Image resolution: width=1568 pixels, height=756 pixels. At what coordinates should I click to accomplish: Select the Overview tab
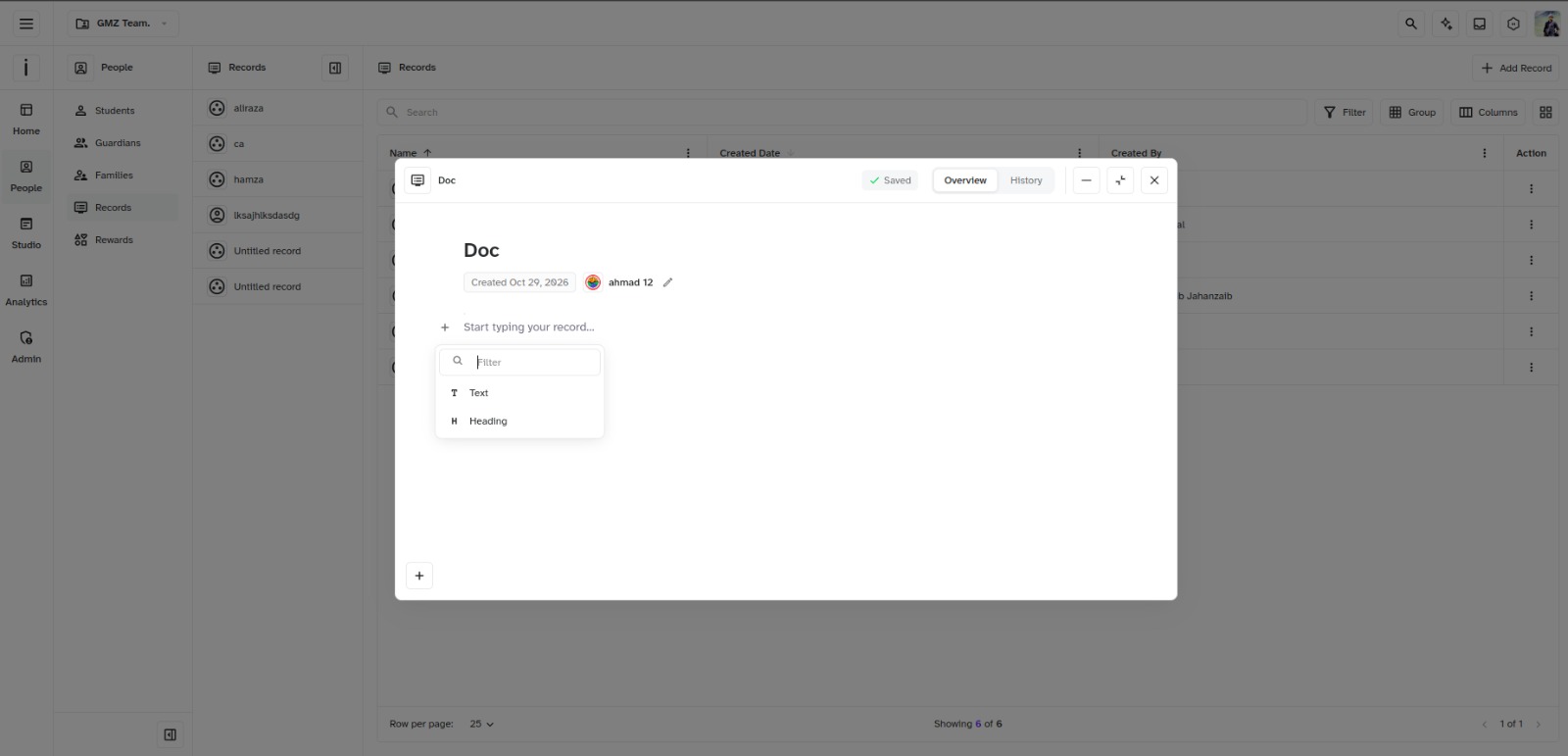(965, 180)
